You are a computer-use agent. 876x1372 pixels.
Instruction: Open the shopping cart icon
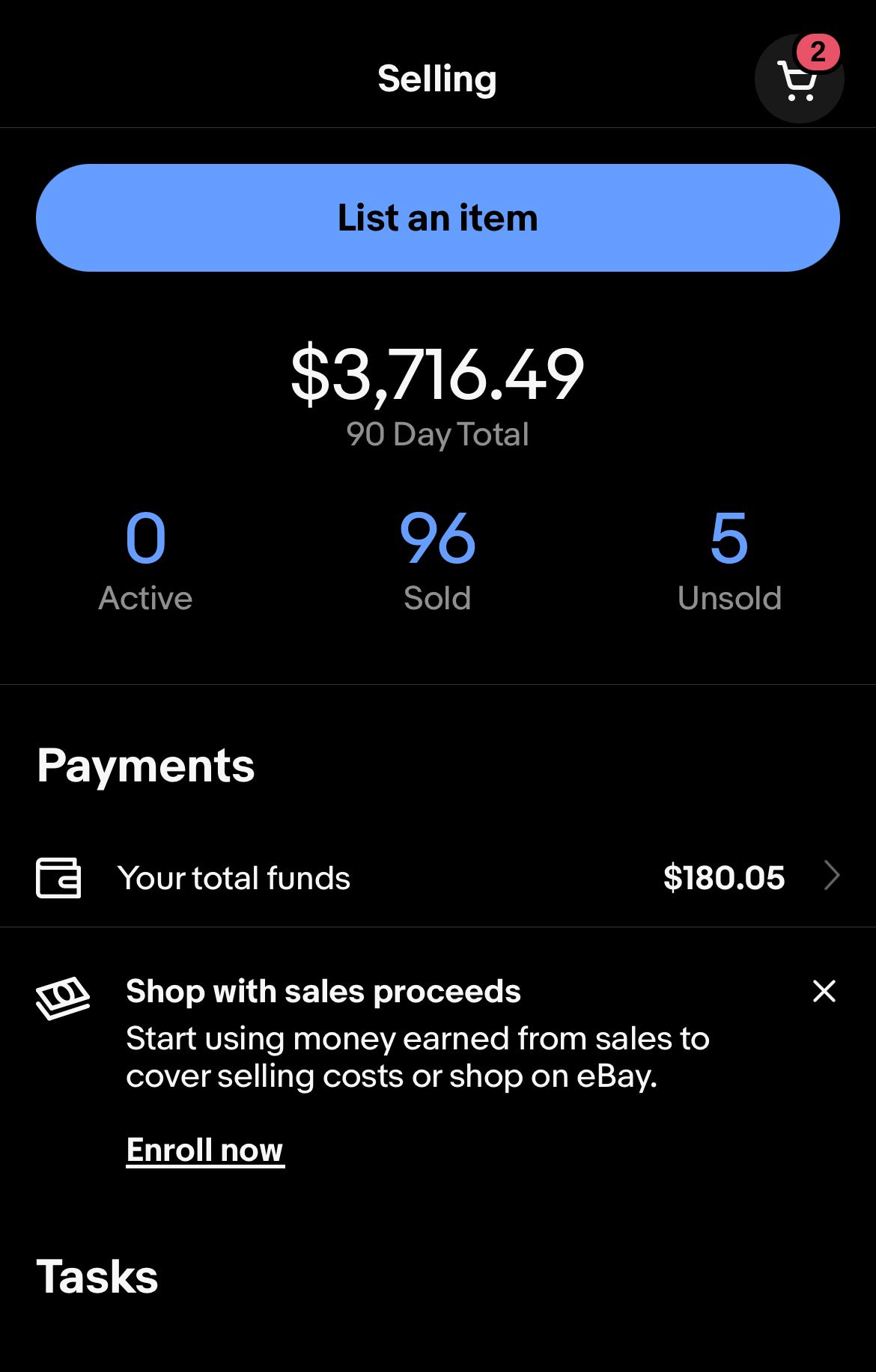[799, 79]
